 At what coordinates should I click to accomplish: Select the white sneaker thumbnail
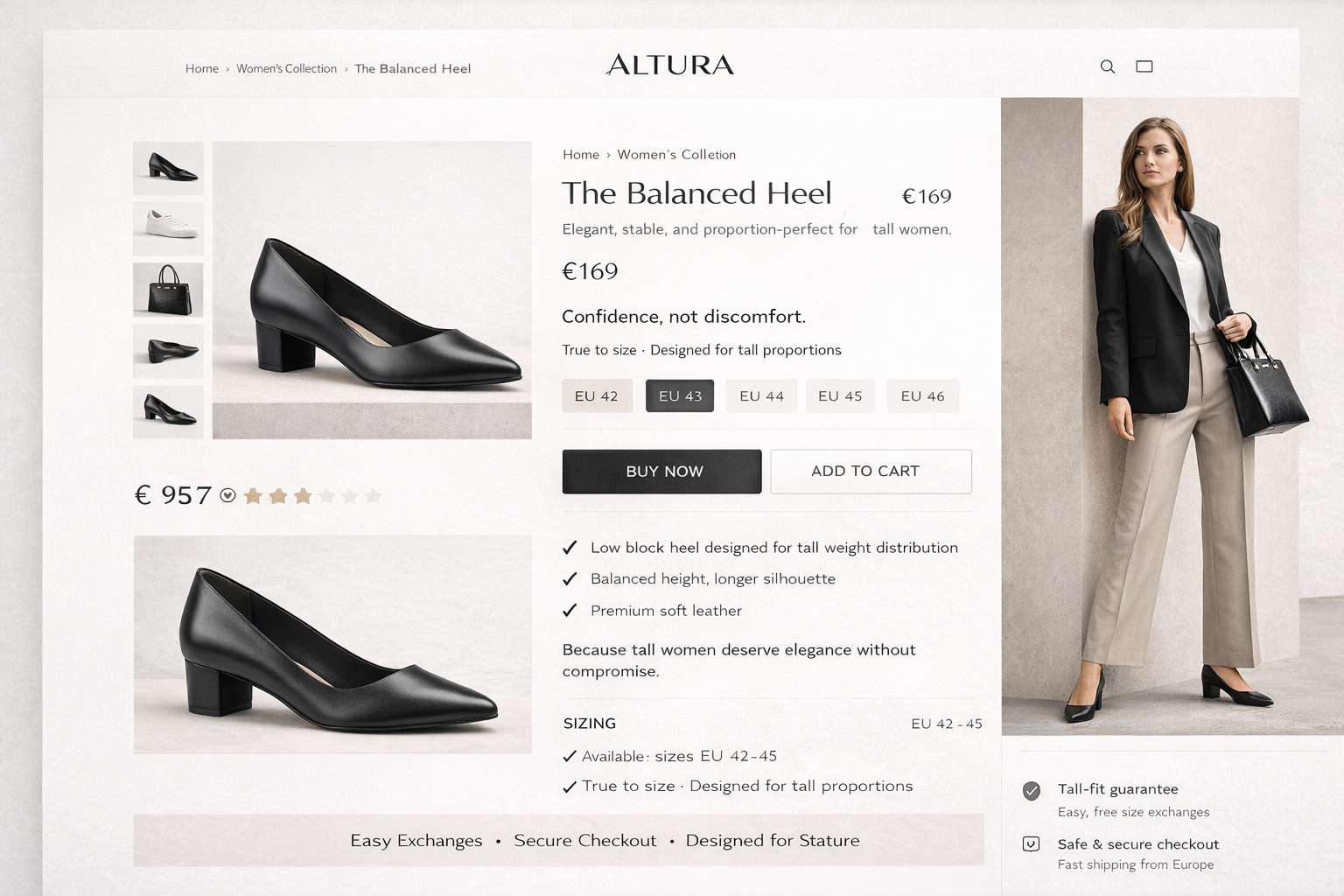(x=168, y=228)
